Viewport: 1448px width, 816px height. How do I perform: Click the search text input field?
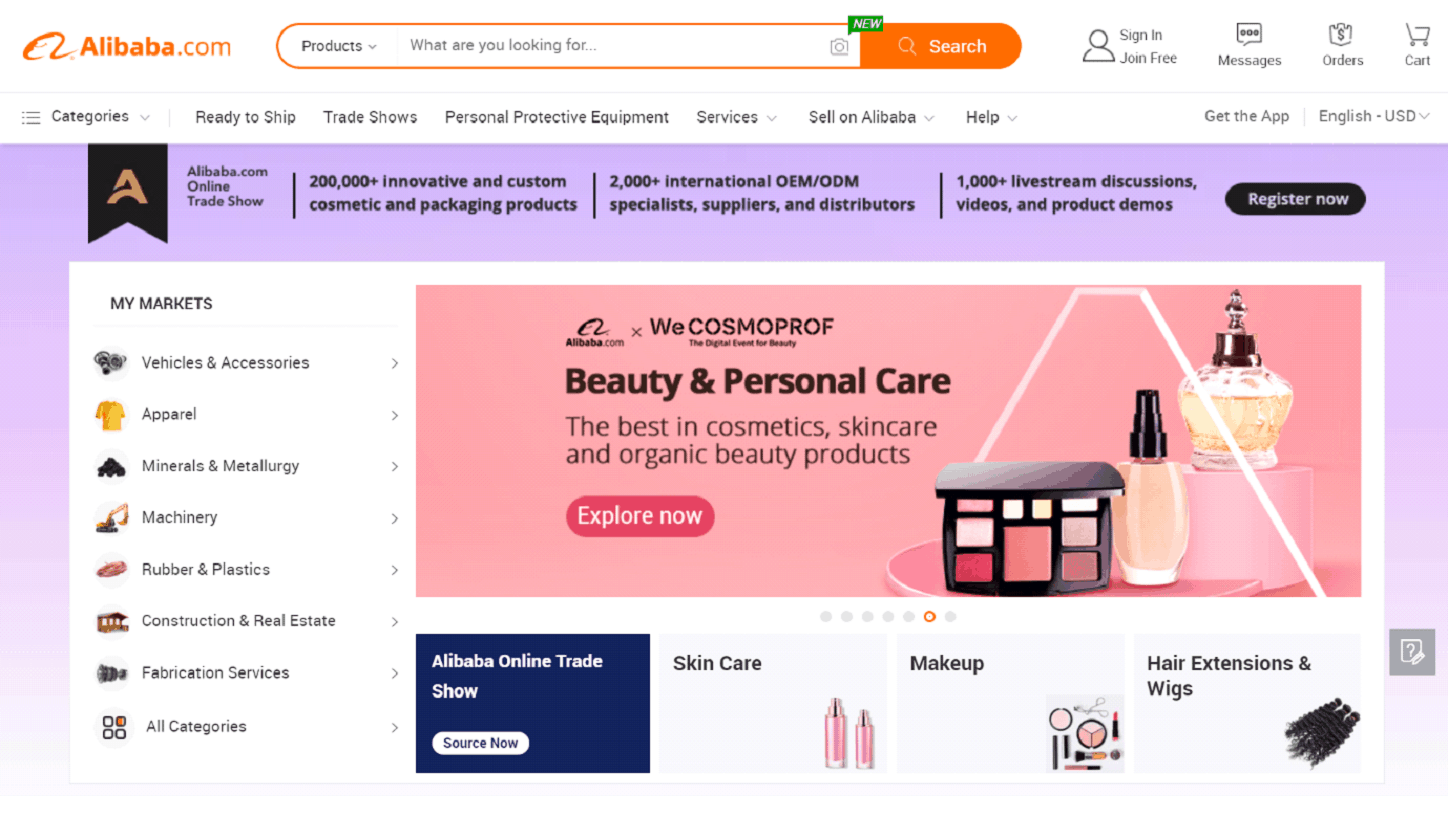(x=612, y=46)
